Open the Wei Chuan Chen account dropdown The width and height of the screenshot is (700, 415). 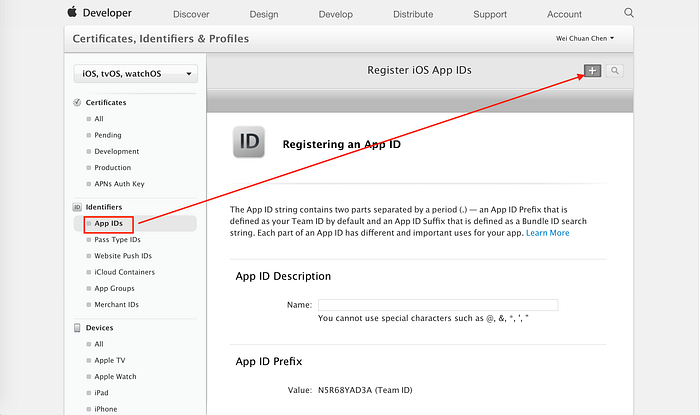click(x=585, y=38)
